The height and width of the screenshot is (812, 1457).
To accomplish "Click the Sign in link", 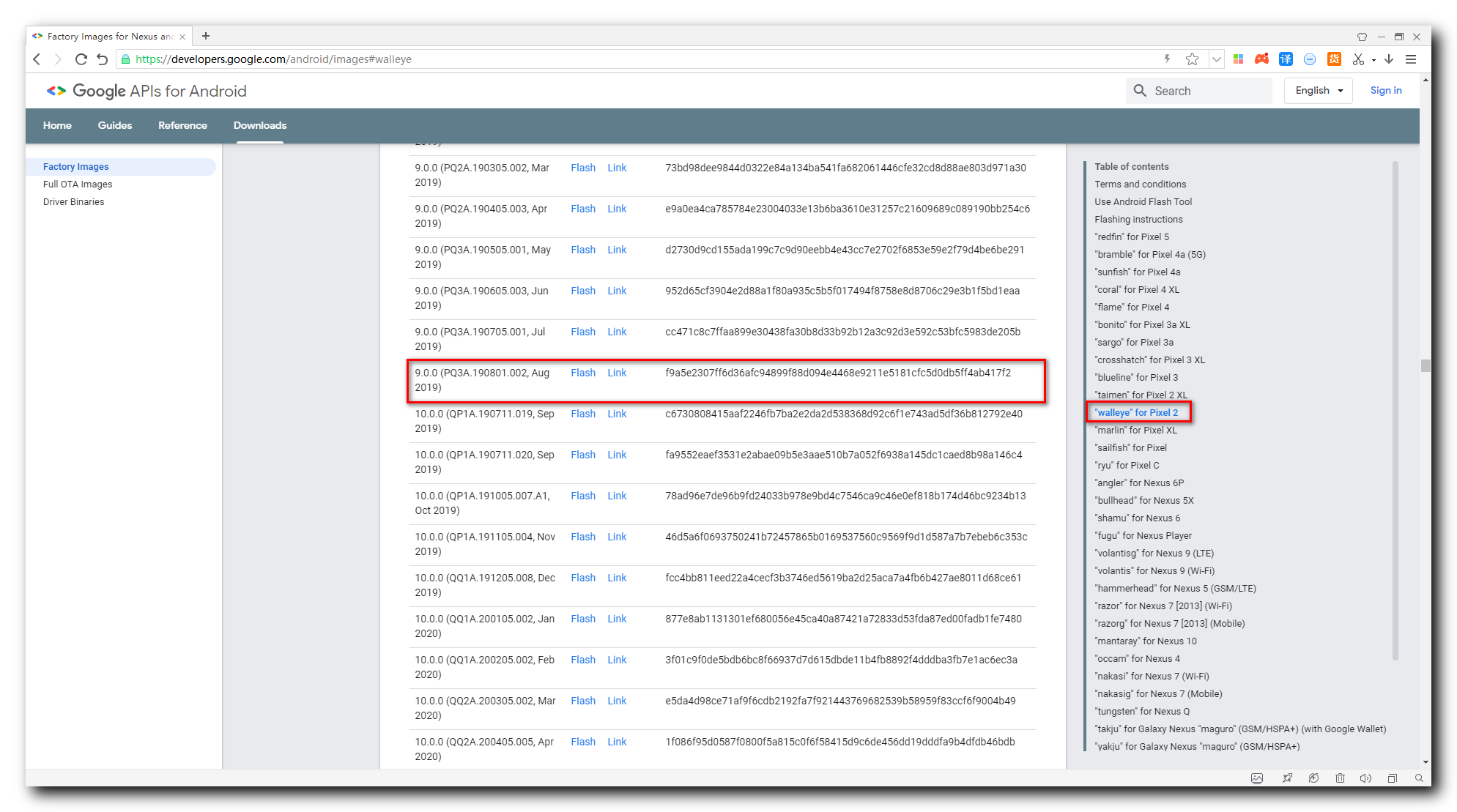I will coord(1385,91).
